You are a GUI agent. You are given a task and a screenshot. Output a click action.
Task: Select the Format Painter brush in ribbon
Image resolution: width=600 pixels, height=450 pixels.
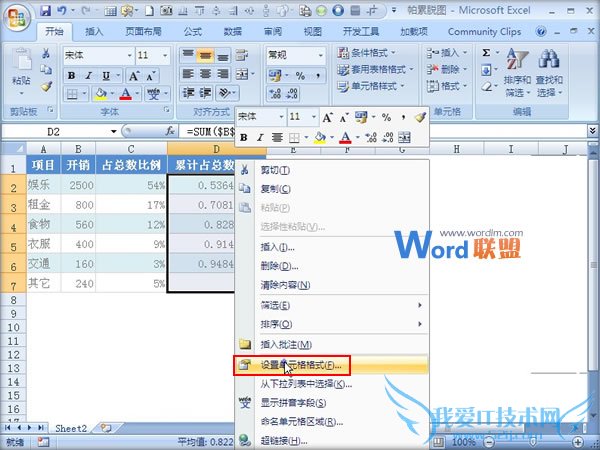[x=46, y=86]
